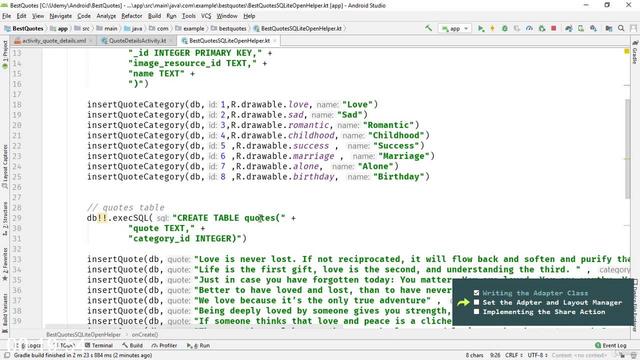Image resolution: width=640 pixels, height=360 pixels.
Task: Open the UTF-8 encoding selector
Action: click(537, 355)
